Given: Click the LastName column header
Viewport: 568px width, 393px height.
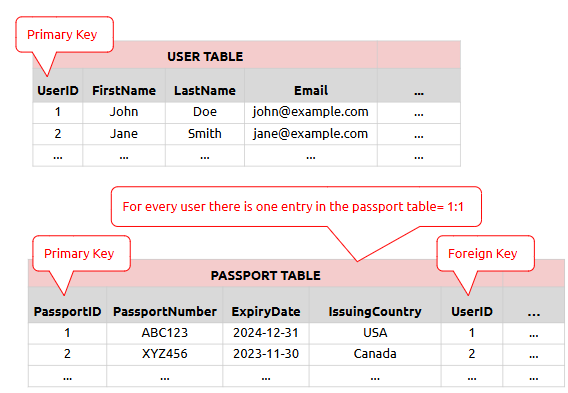Looking at the screenshot, I should (x=205, y=86).
